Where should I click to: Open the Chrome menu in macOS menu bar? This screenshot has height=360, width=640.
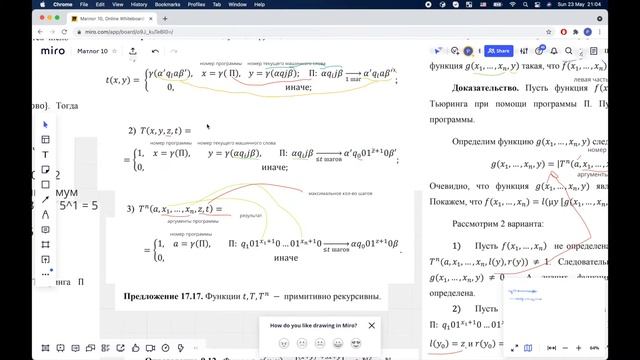(62, 4)
